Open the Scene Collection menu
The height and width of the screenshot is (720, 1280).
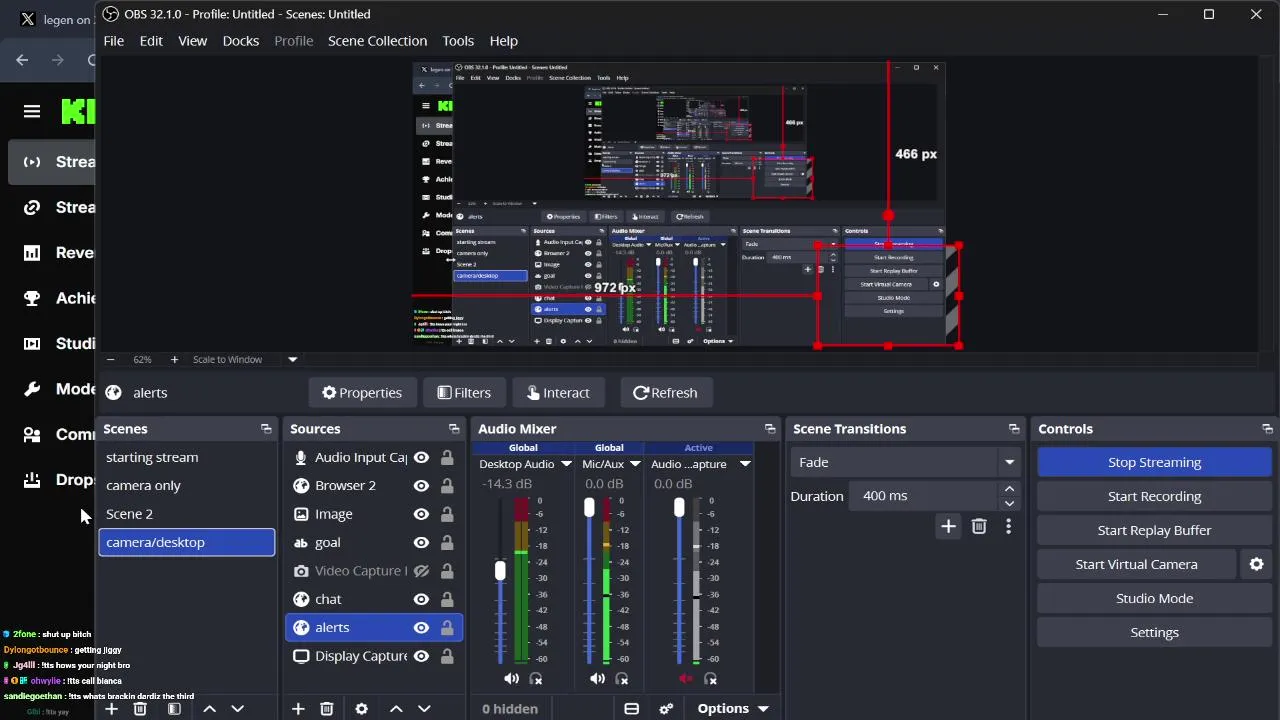[x=377, y=41]
